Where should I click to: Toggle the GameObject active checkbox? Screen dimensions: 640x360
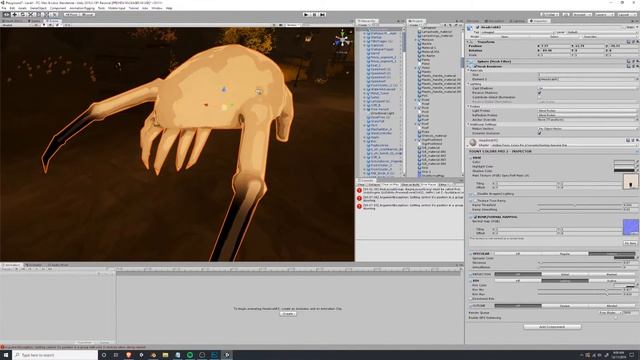click(x=478, y=27)
